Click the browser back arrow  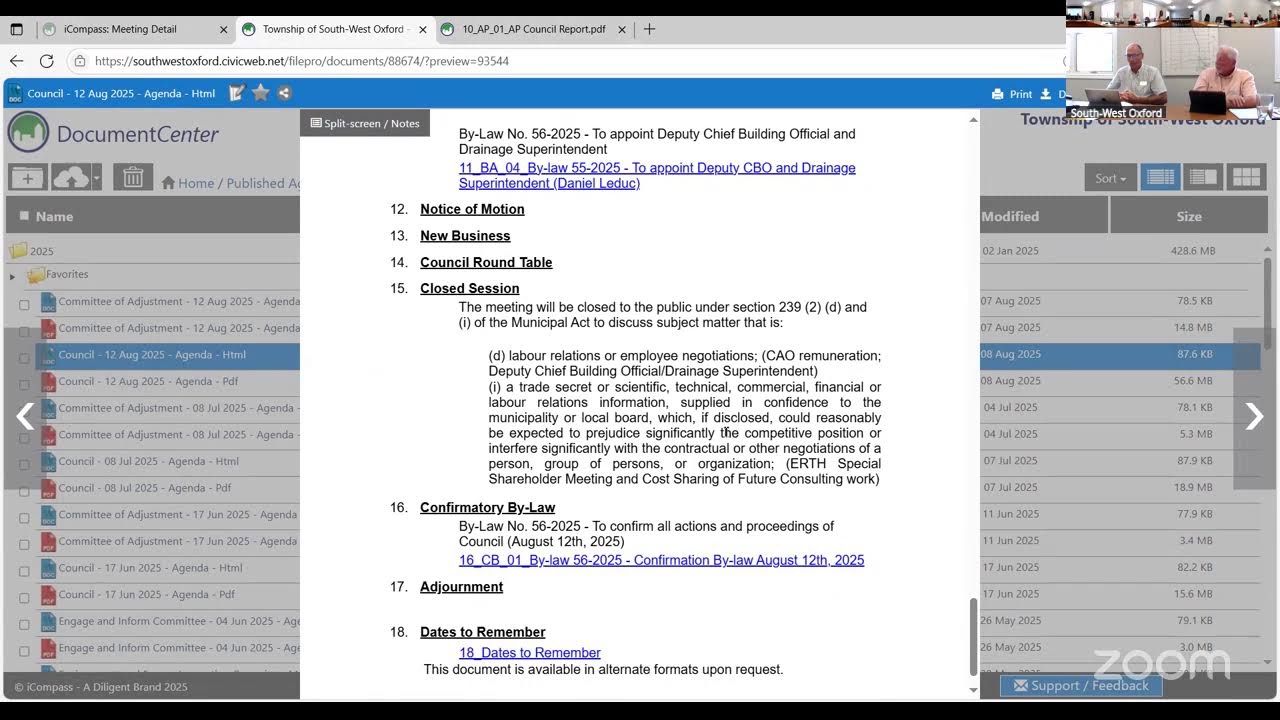coord(17,61)
